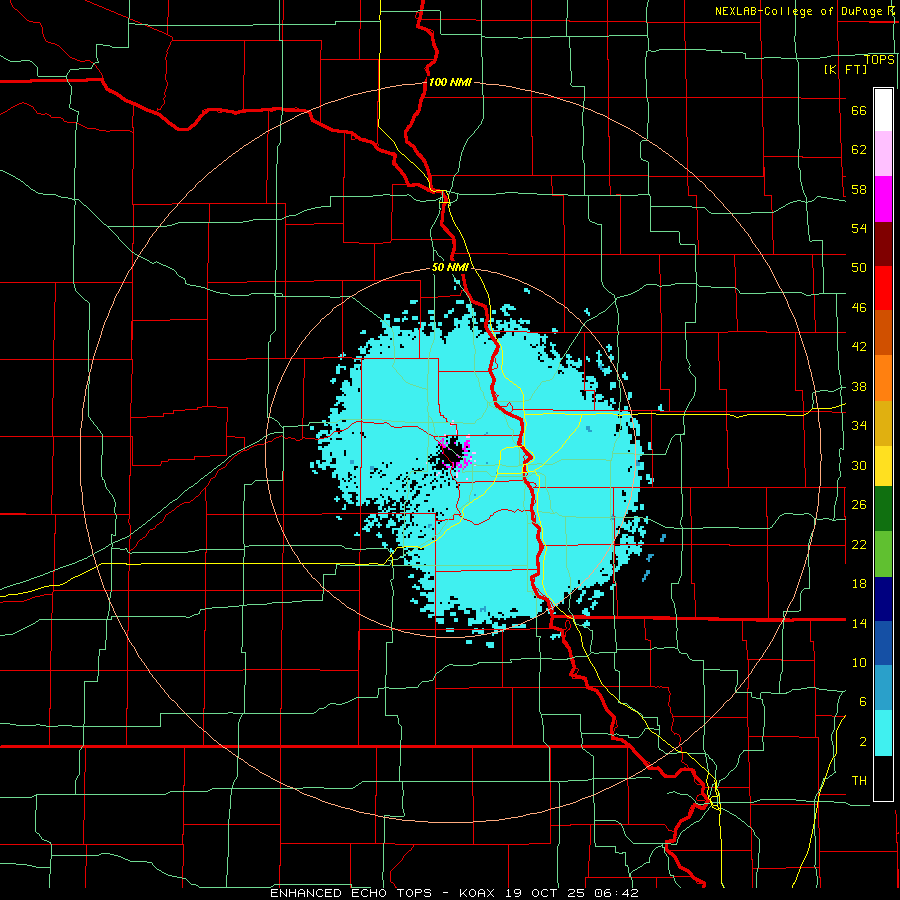Click the 'ENHANCED ECHO TOPS' caption text

click(x=351, y=893)
